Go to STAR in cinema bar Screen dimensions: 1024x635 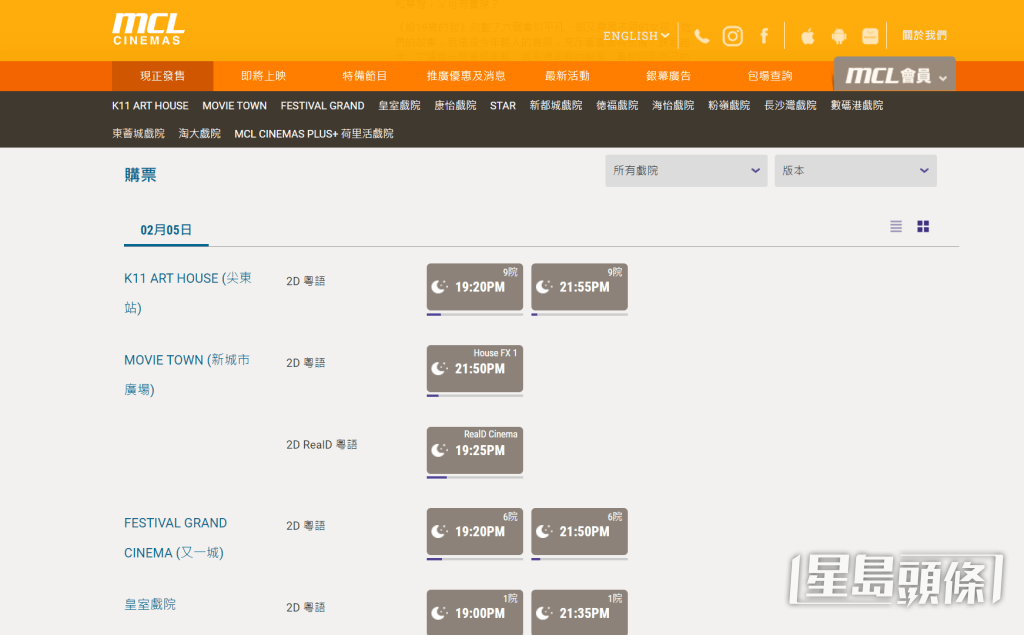pyautogui.click(x=503, y=105)
